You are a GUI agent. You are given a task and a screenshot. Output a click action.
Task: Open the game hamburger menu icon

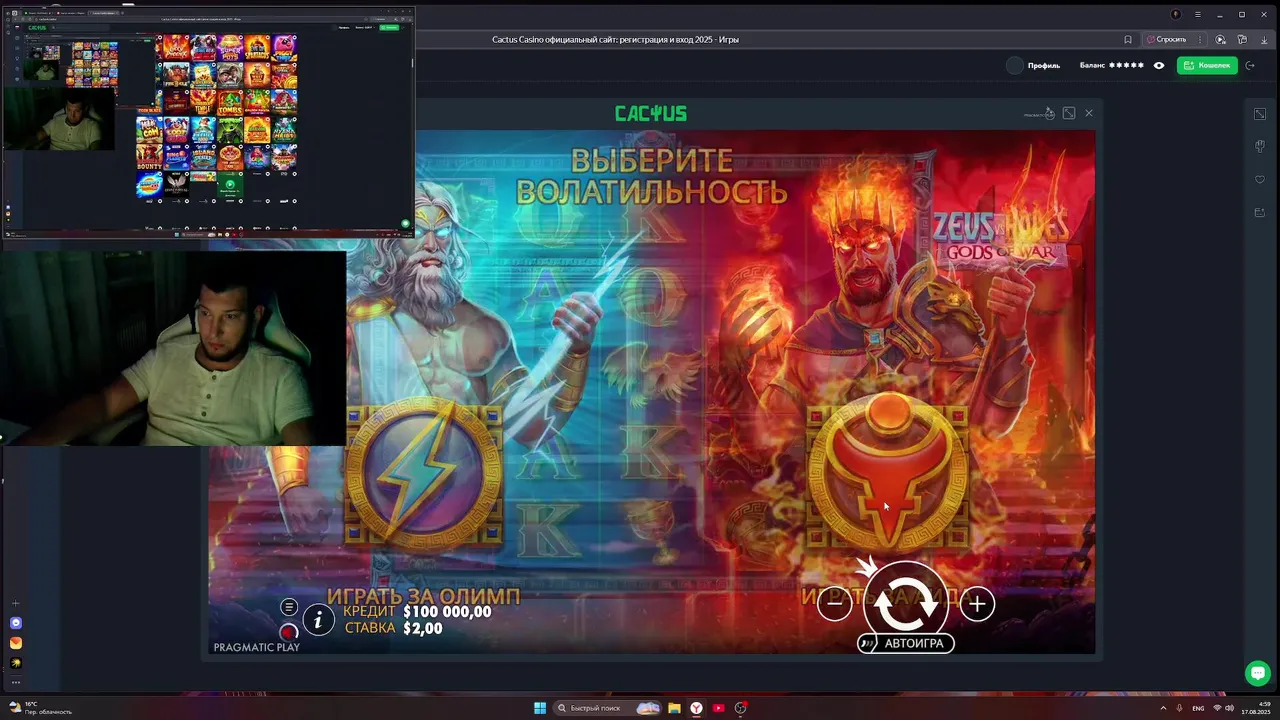[x=289, y=607]
